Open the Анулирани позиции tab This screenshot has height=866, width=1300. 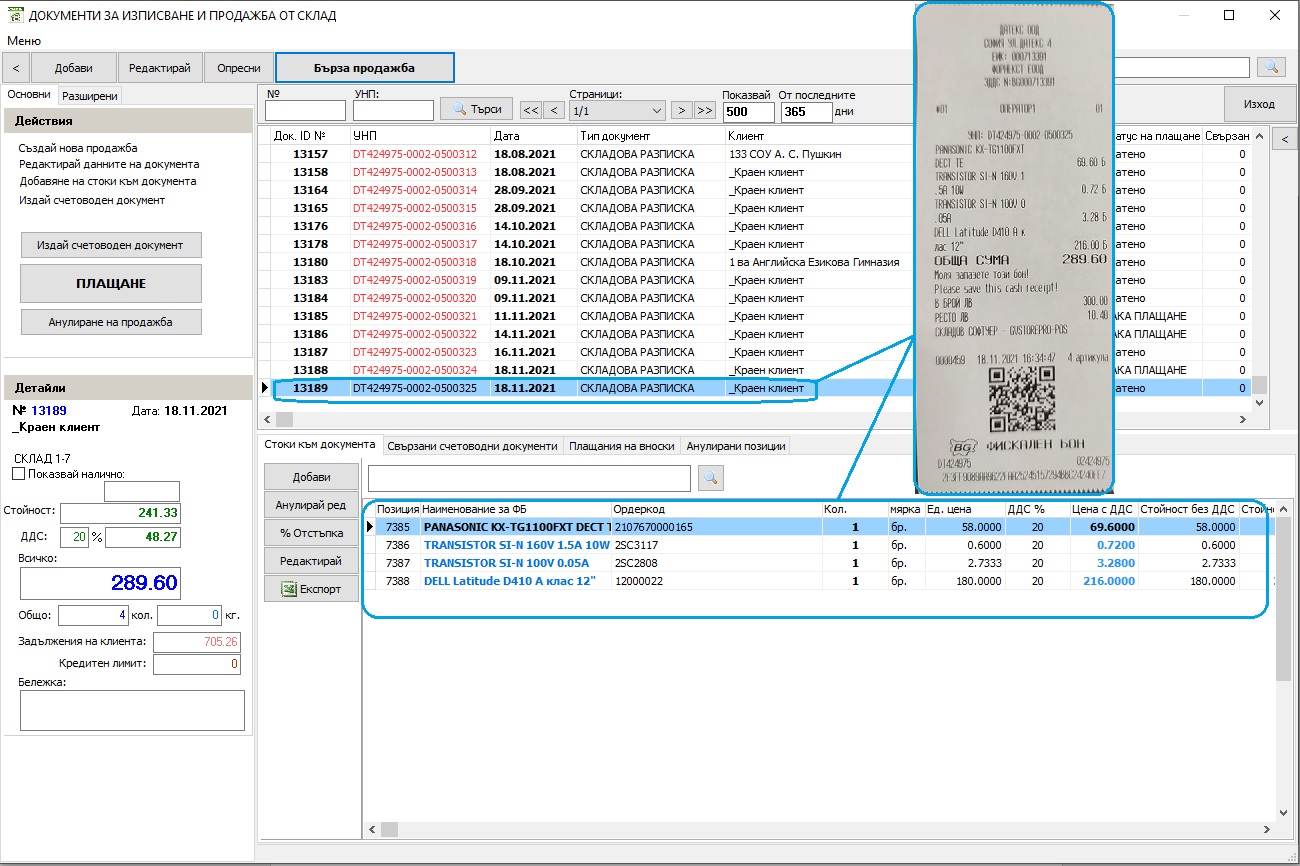point(737,446)
